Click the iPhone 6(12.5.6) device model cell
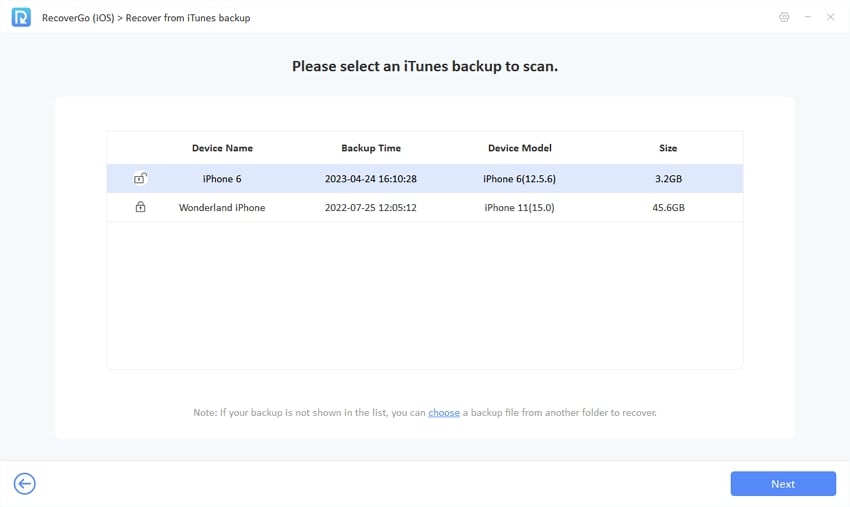The width and height of the screenshot is (850, 507). pos(519,179)
